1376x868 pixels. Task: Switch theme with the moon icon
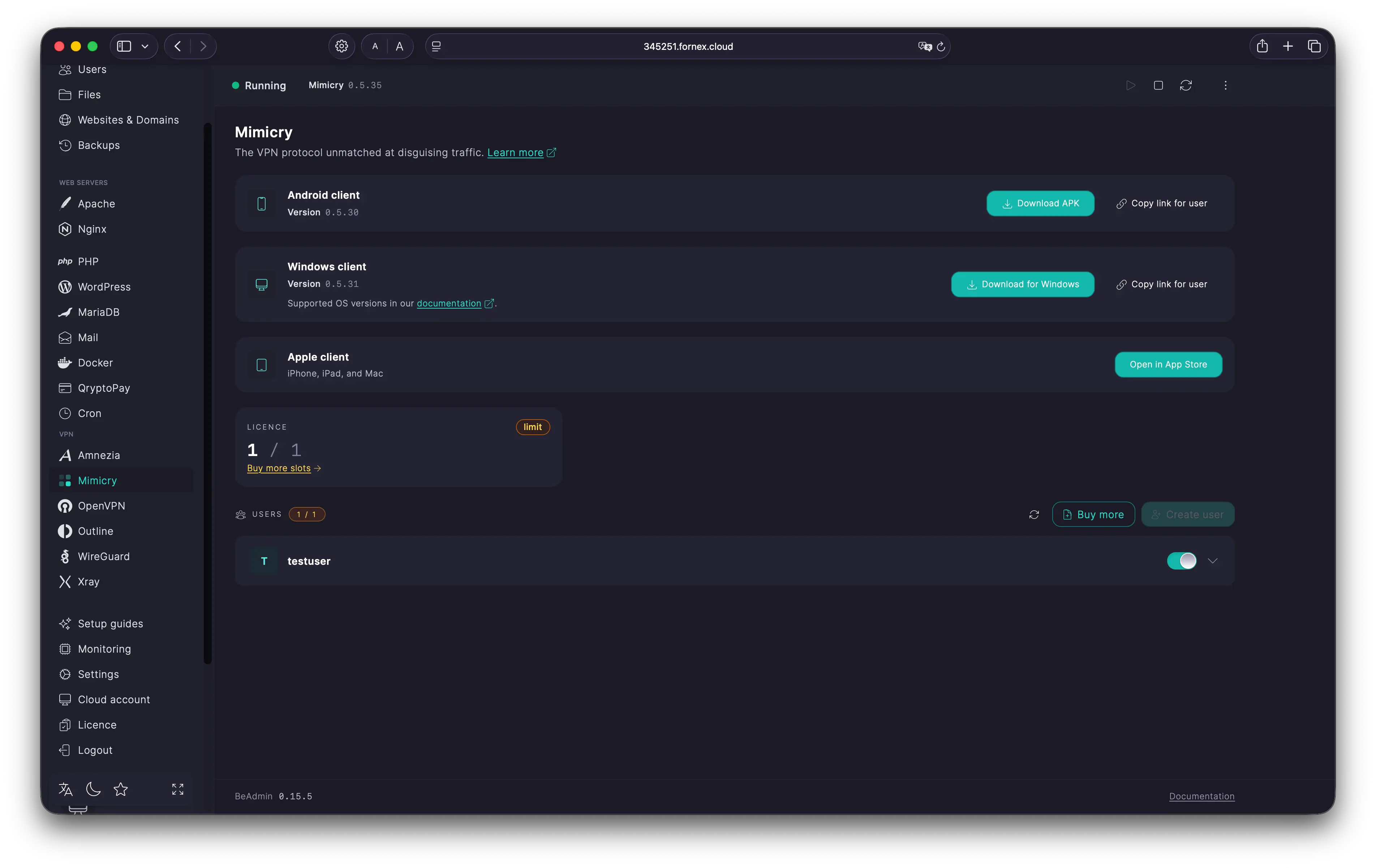(x=93, y=789)
